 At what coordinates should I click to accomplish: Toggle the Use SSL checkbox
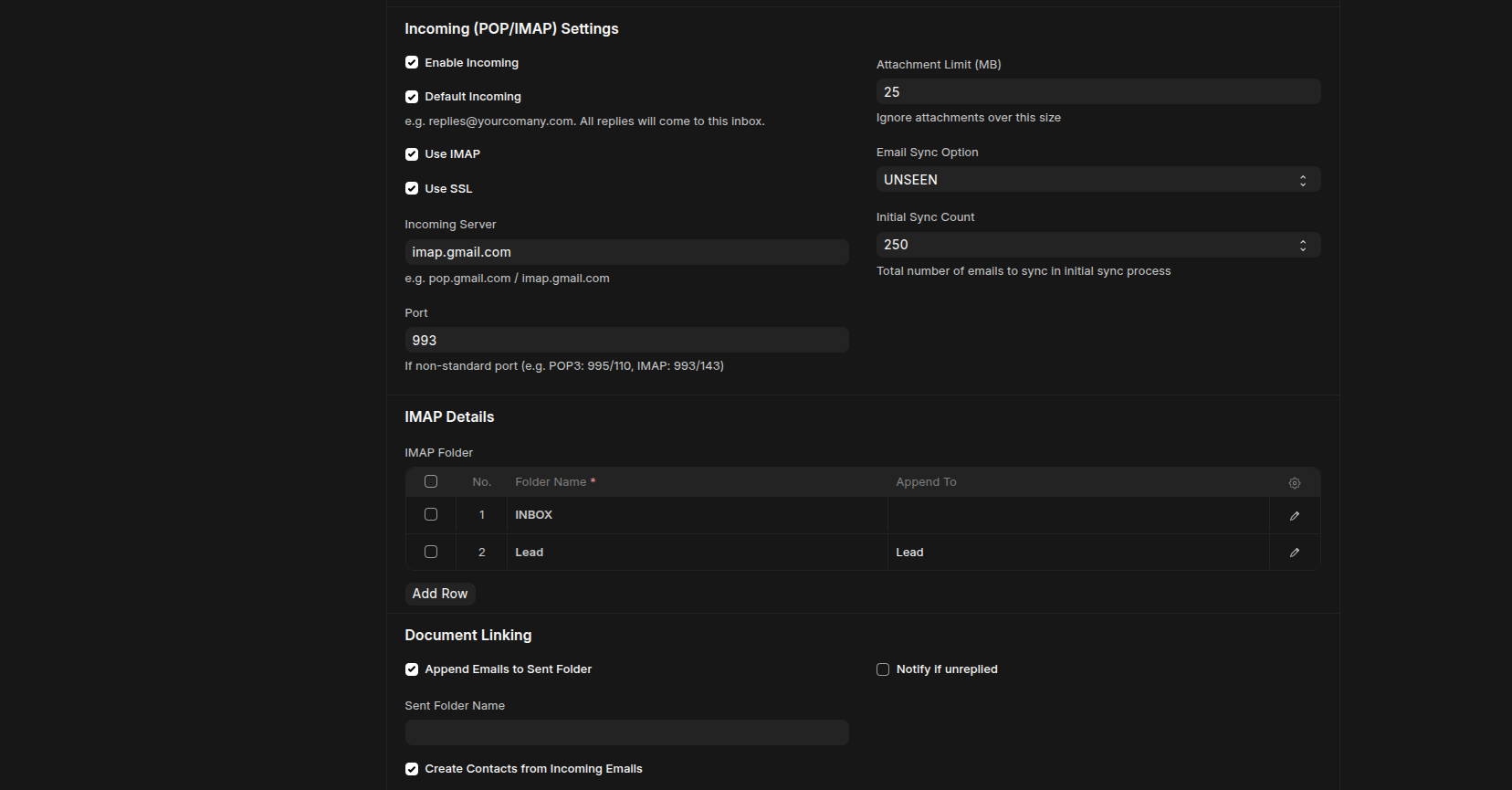pyautogui.click(x=412, y=189)
